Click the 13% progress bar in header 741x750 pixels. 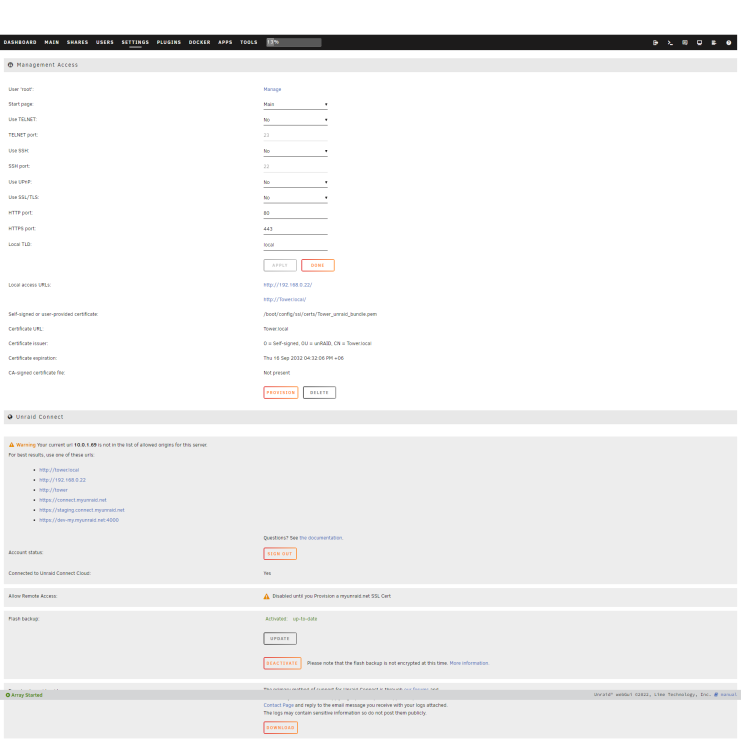(x=294, y=43)
